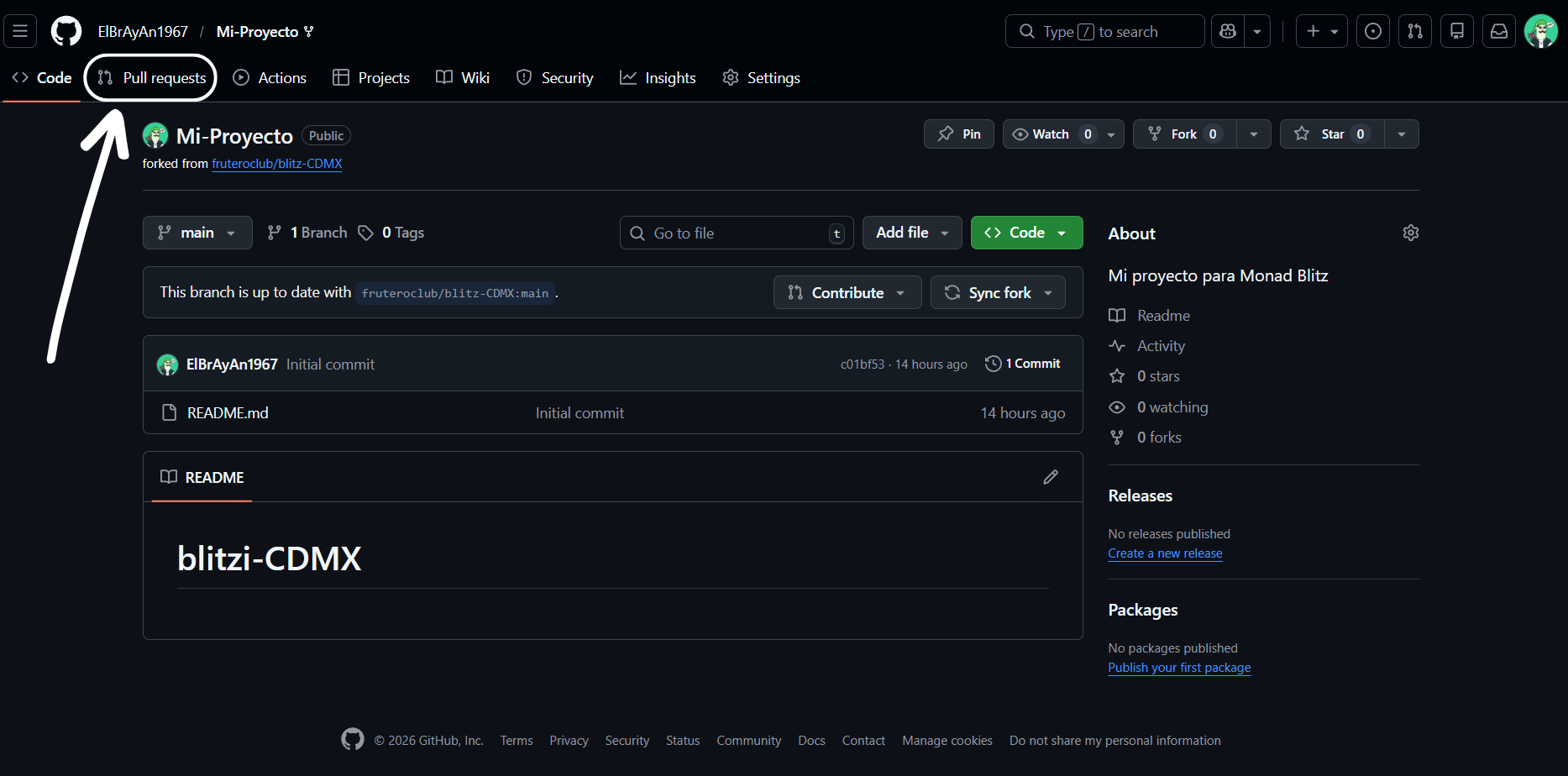Open the Projects tab

tap(371, 78)
